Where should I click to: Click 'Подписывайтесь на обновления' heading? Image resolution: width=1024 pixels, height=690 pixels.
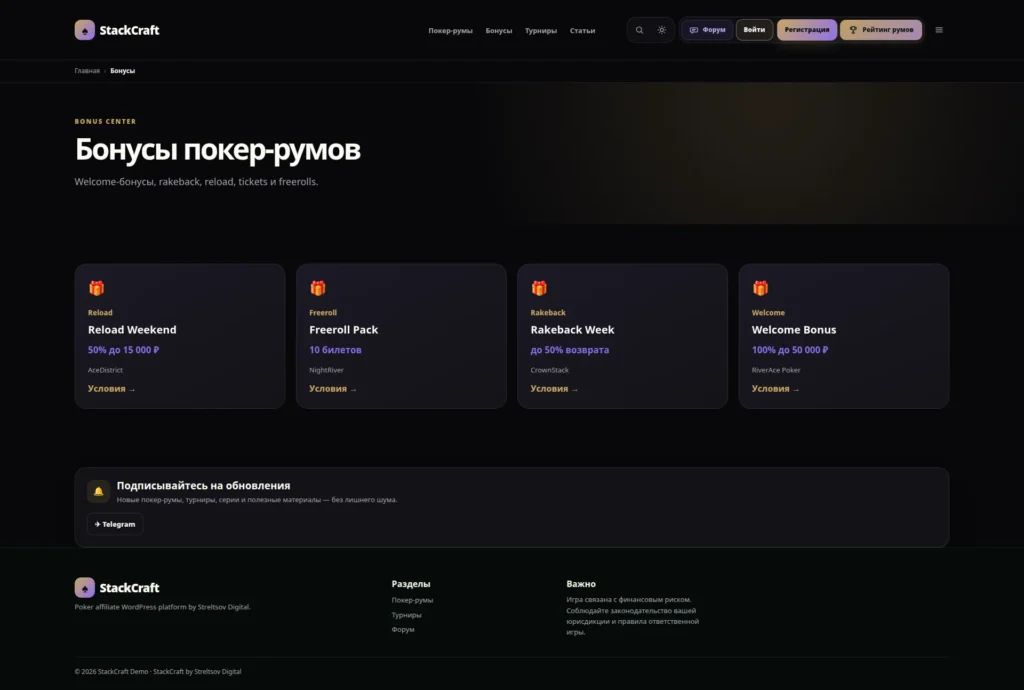coord(204,486)
